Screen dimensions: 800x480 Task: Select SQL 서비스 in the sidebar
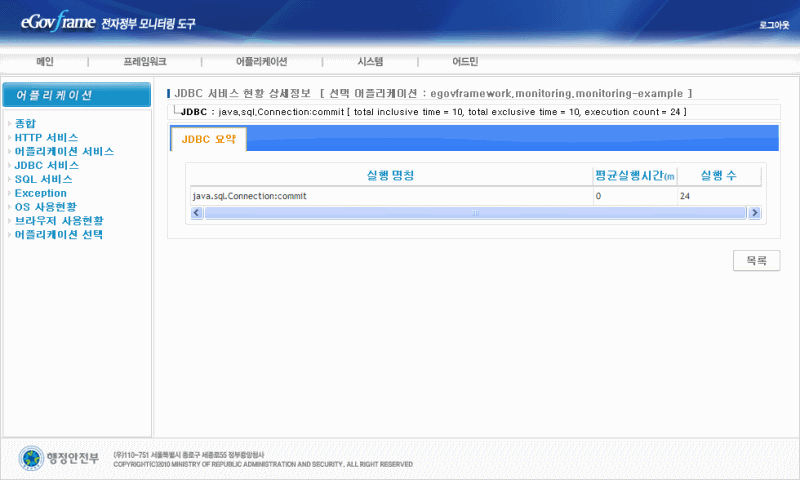click(x=43, y=179)
